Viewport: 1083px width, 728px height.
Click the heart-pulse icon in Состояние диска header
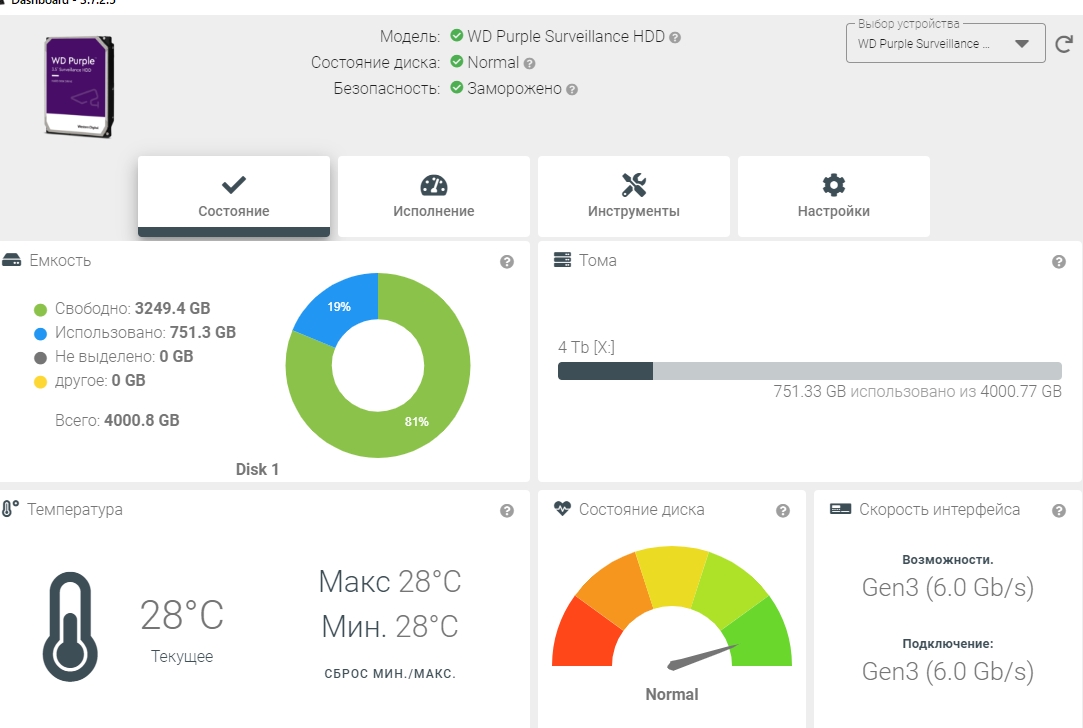pyautogui.click(x=562, y=508)
